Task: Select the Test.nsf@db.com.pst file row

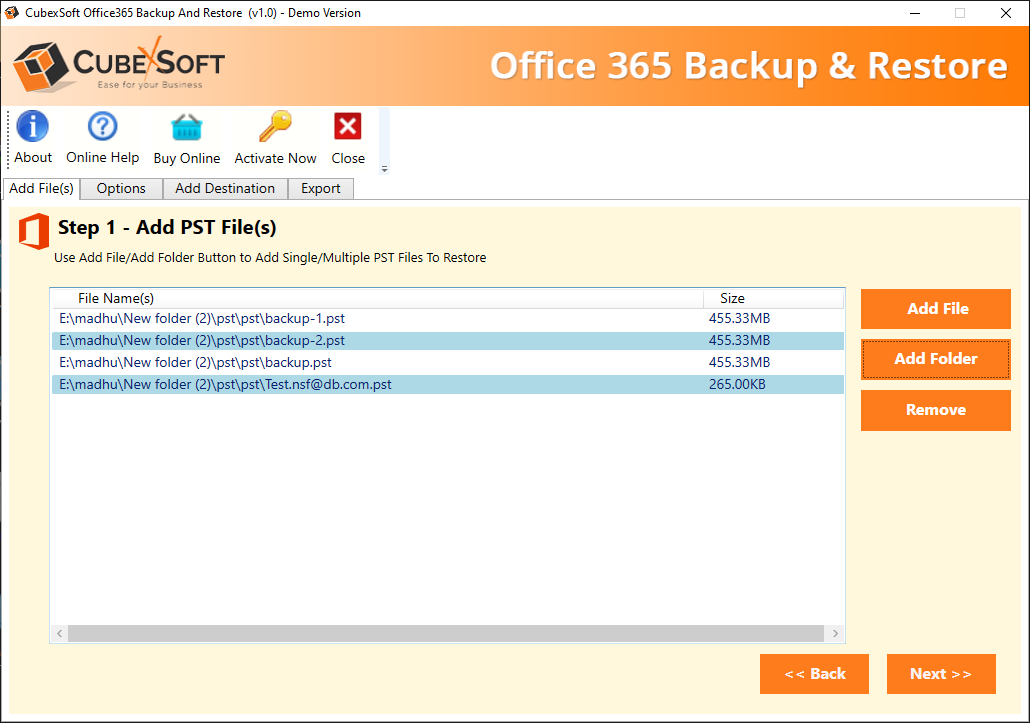Action: (448, 385)
